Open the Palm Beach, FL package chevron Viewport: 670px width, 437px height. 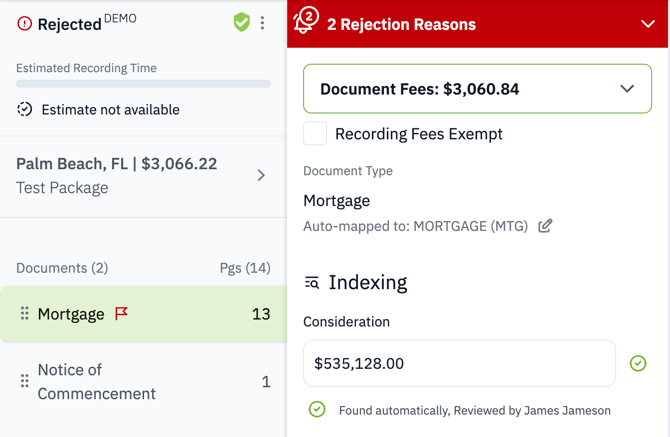pos(261,176)
